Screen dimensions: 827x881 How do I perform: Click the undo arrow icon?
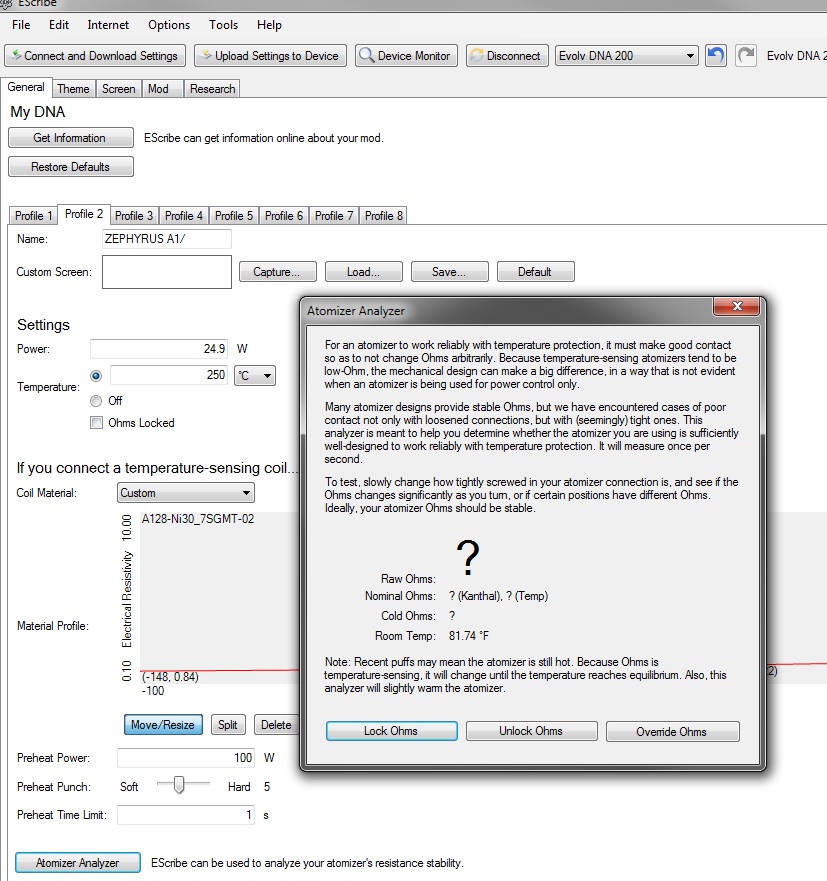click(715, 56)
